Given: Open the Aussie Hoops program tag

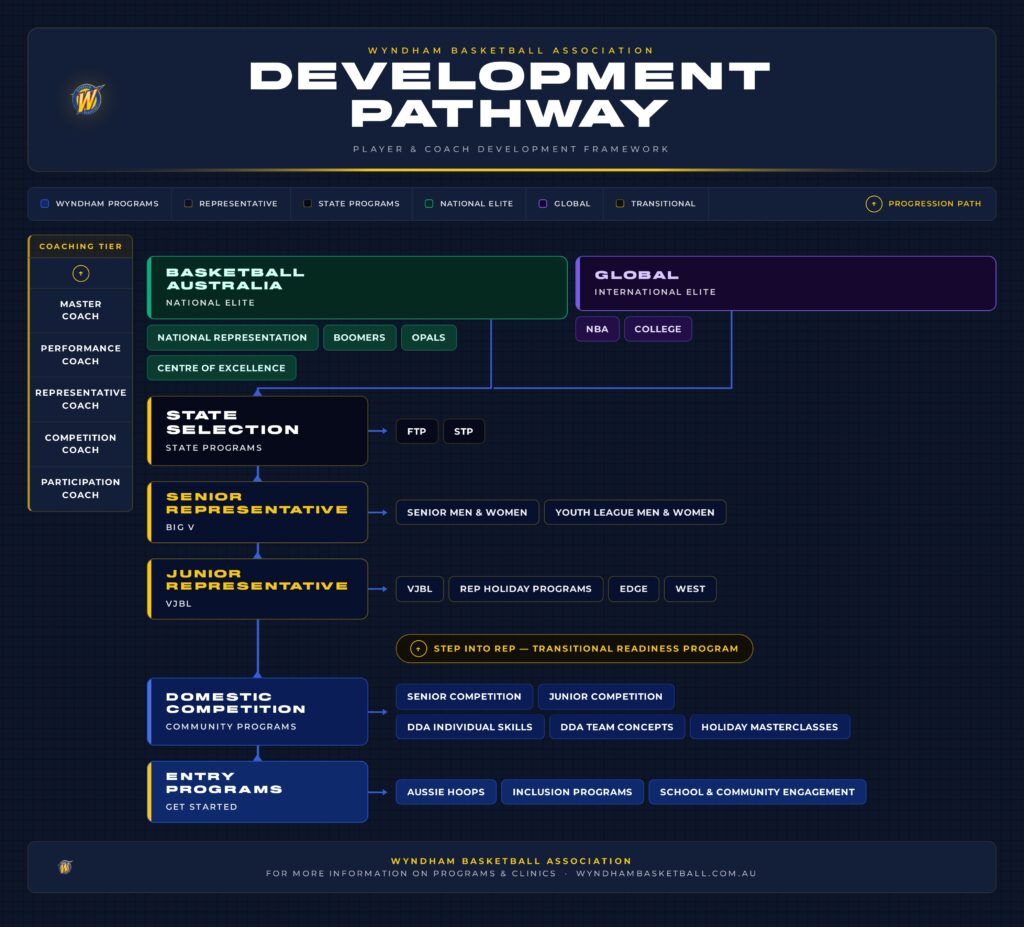Looking at the screenshot, I should pyautogui.click(x=445, y=792).
